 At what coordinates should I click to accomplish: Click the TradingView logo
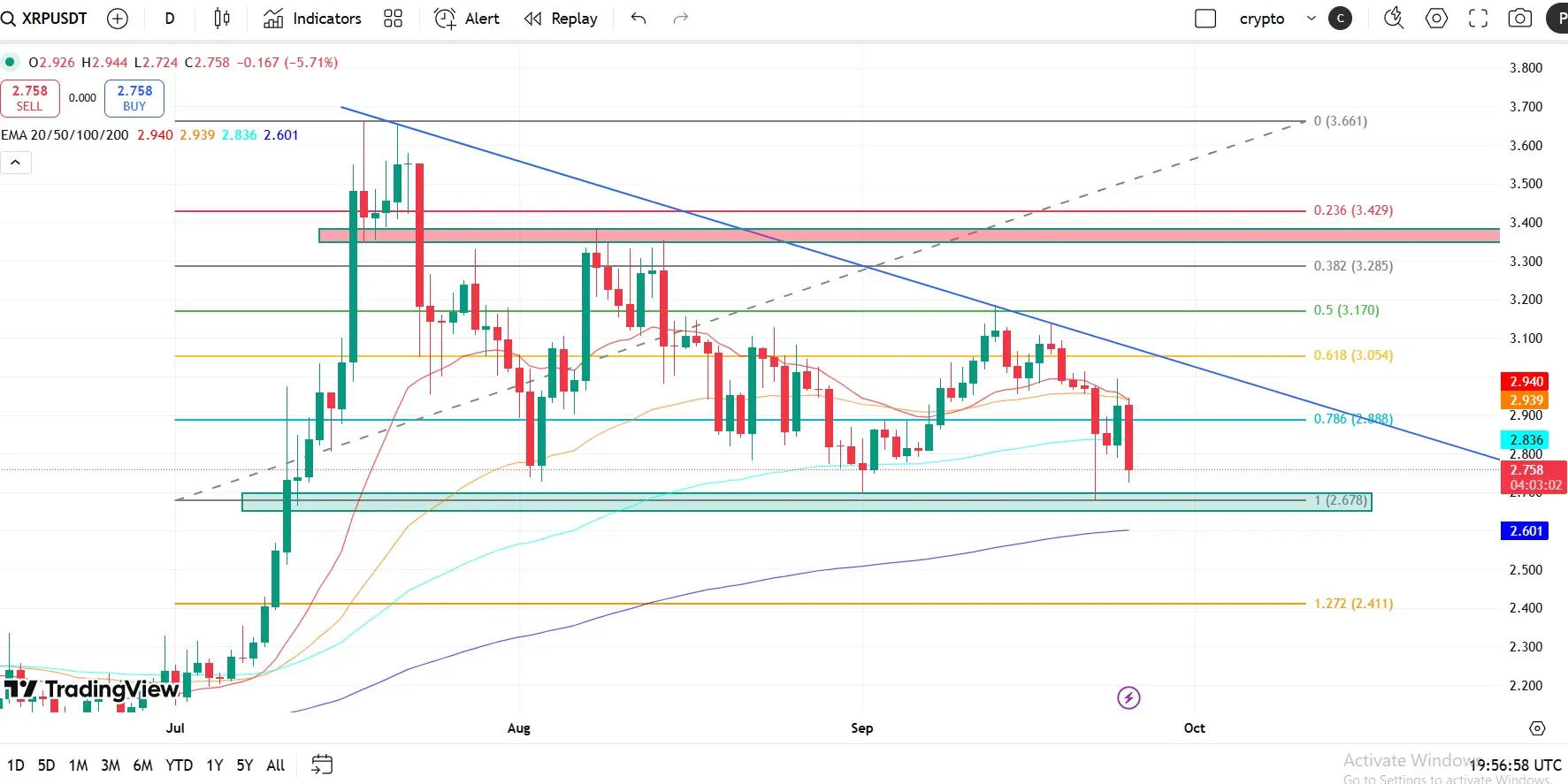click(91, 689)
